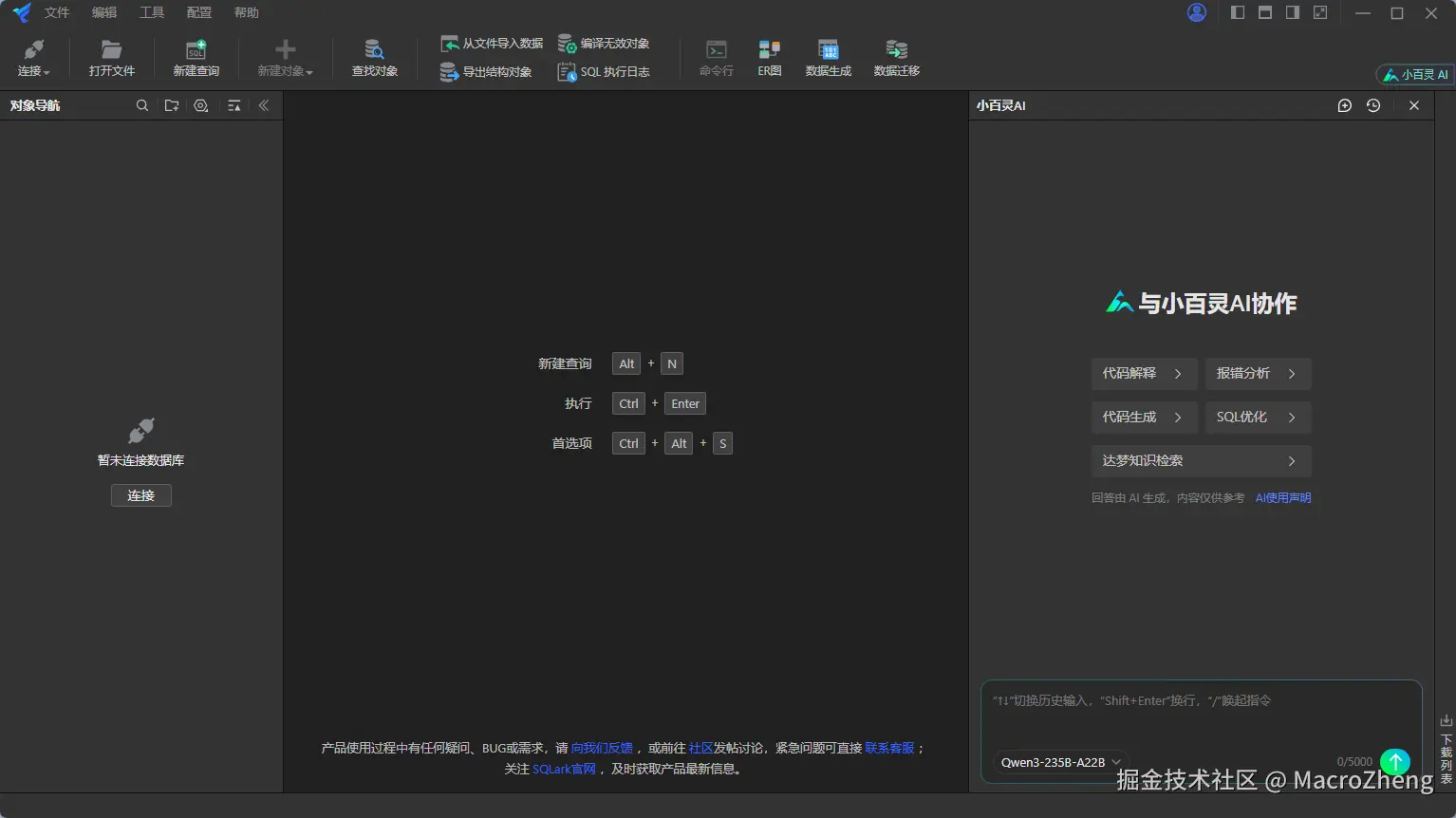This screenshot has width=1456, height=818.
Task: Click the green send arrow button
Action: point(1395,762)
